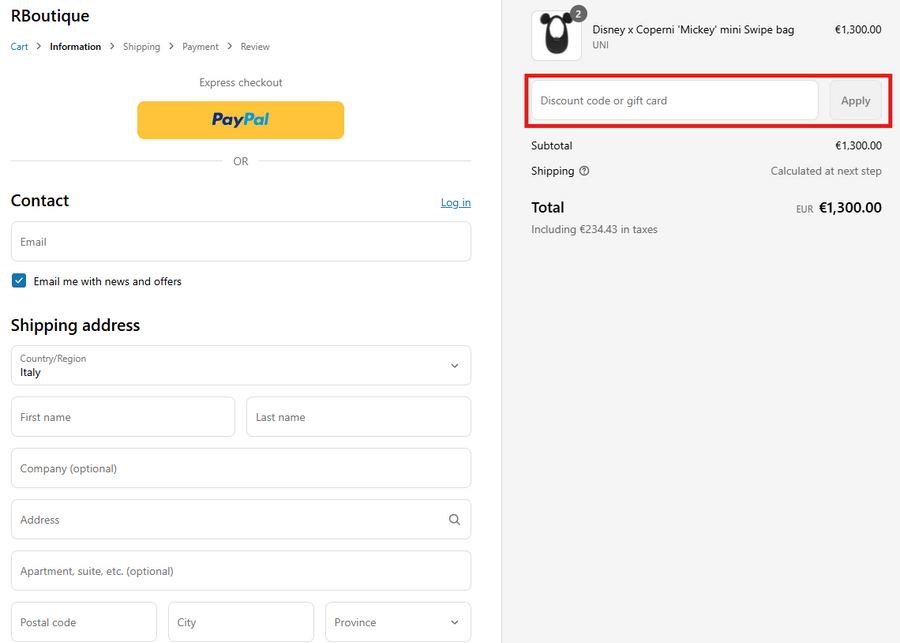Focus the Discount code or gift card field
This screenshot has height=643, width=900.
(x=674, y=101)
